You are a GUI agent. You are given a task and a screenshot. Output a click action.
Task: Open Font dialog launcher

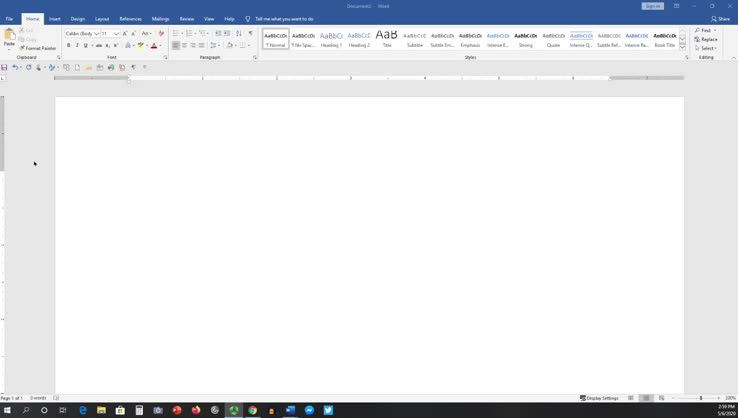(166, 57)
